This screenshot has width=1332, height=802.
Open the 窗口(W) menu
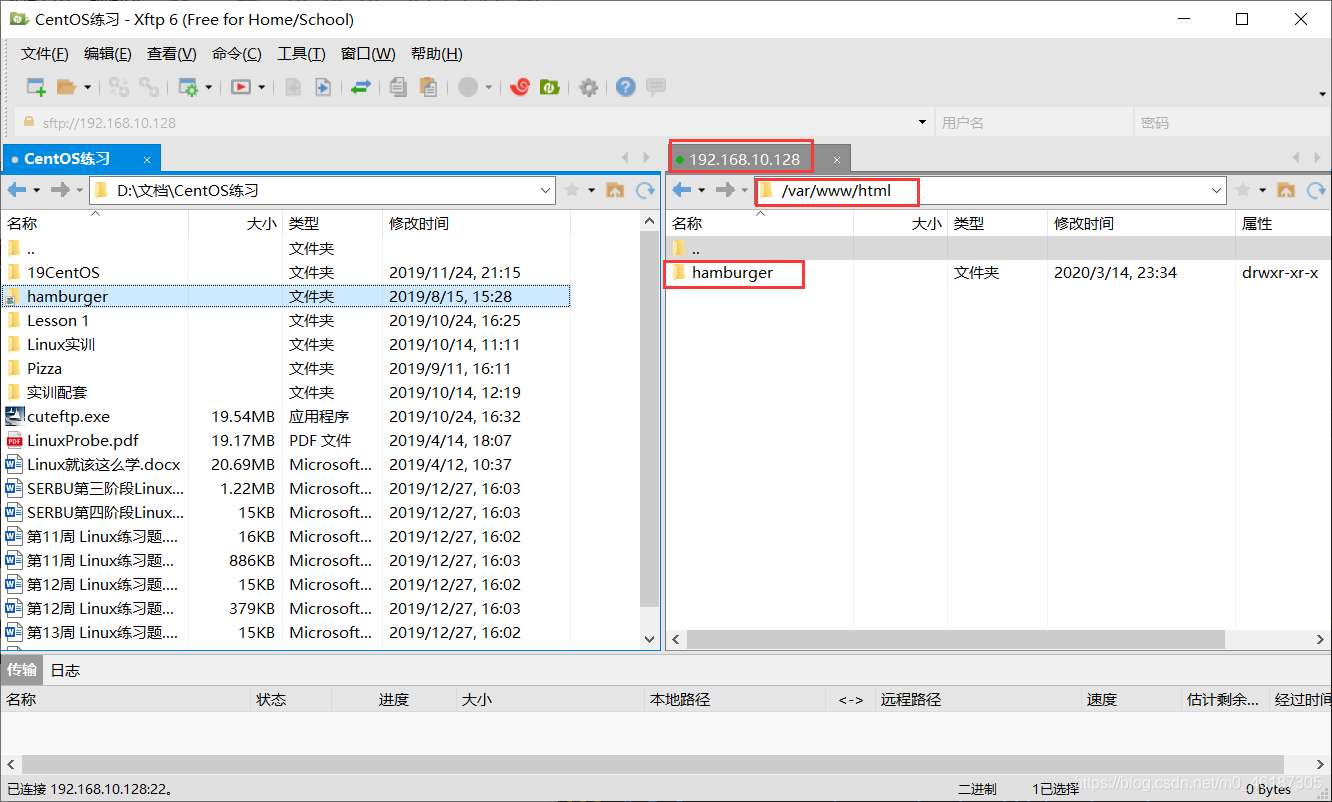[x=368, y=54]
